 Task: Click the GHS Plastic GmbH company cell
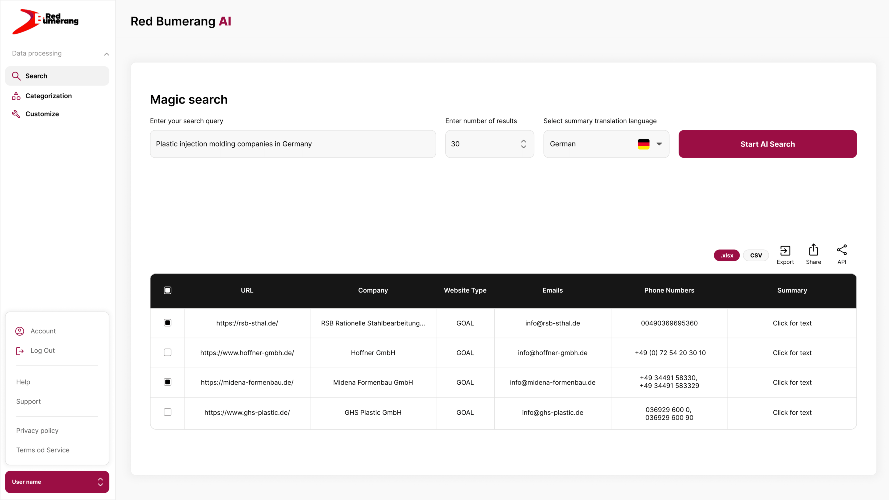(373, 413)
